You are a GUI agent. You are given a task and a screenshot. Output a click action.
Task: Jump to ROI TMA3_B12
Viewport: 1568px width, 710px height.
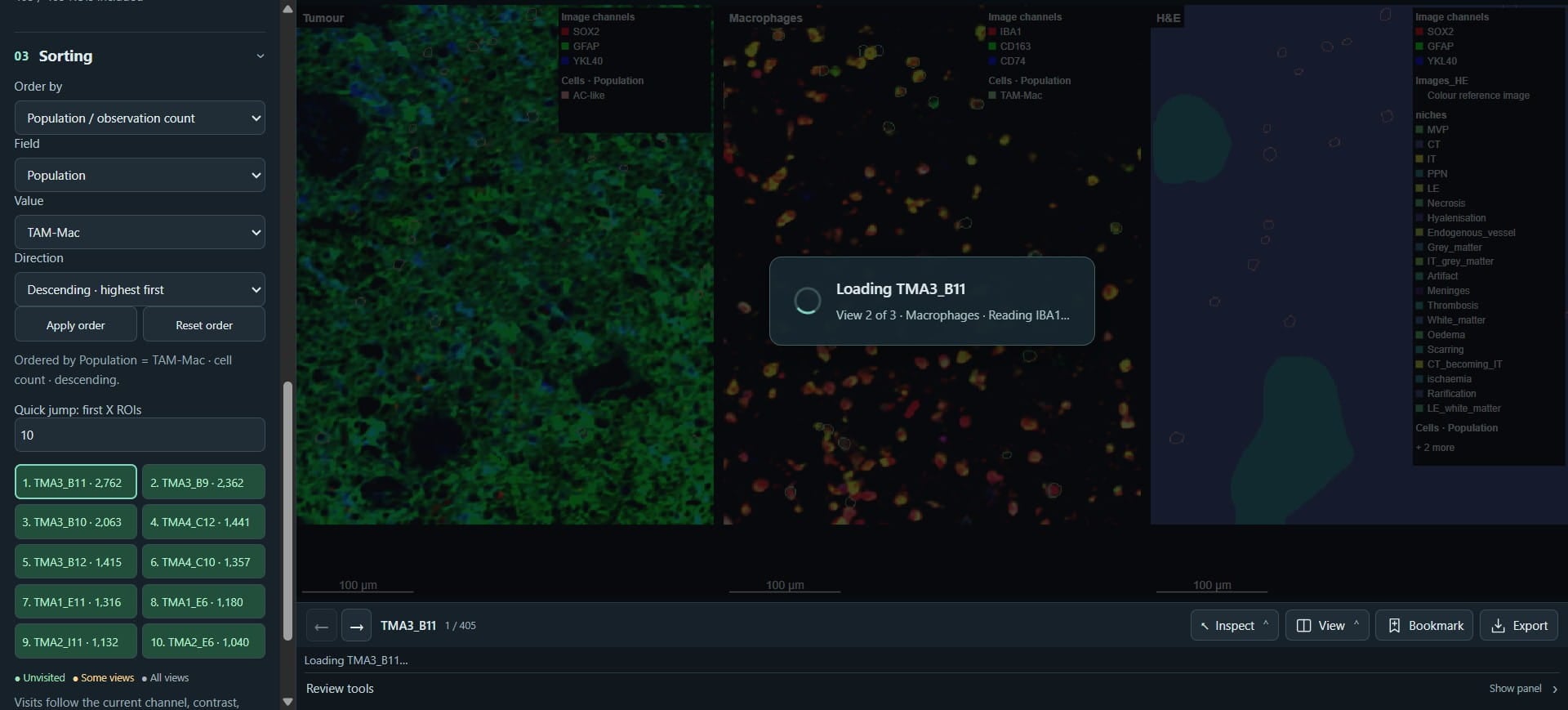pos(76,561)
